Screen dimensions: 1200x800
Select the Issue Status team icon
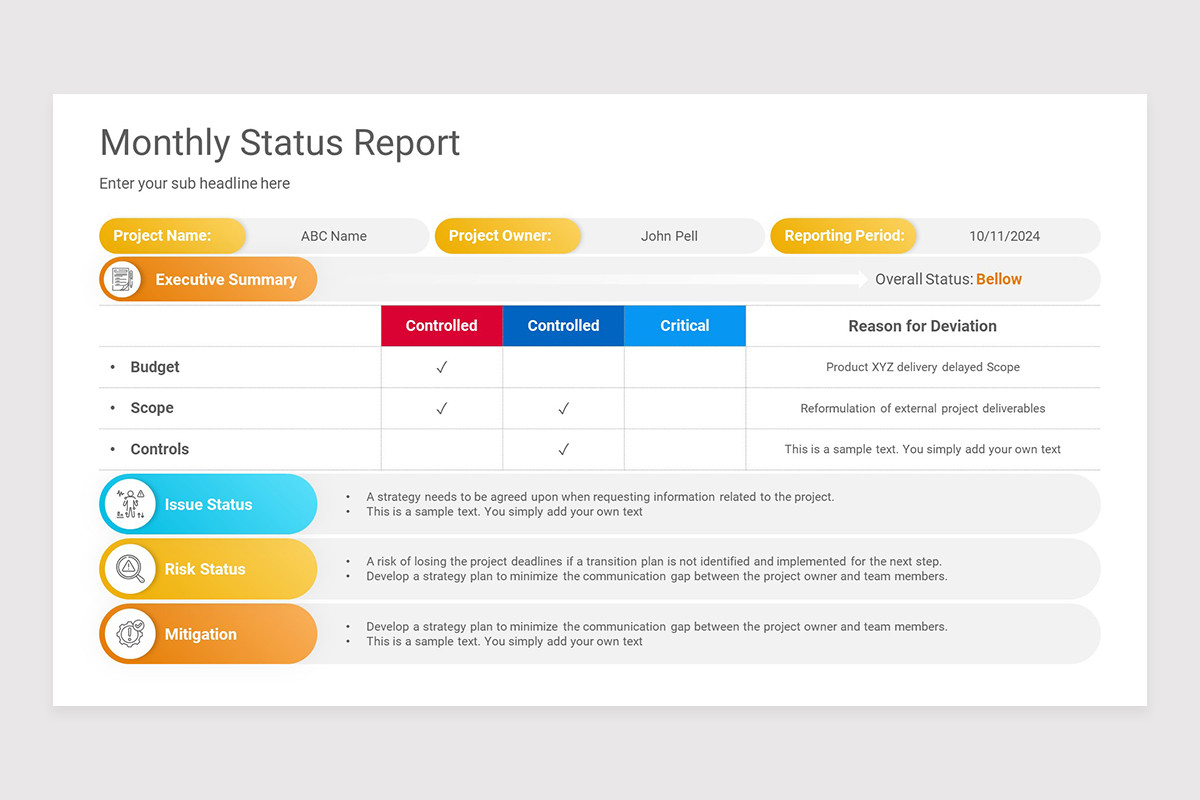point(129,504)
